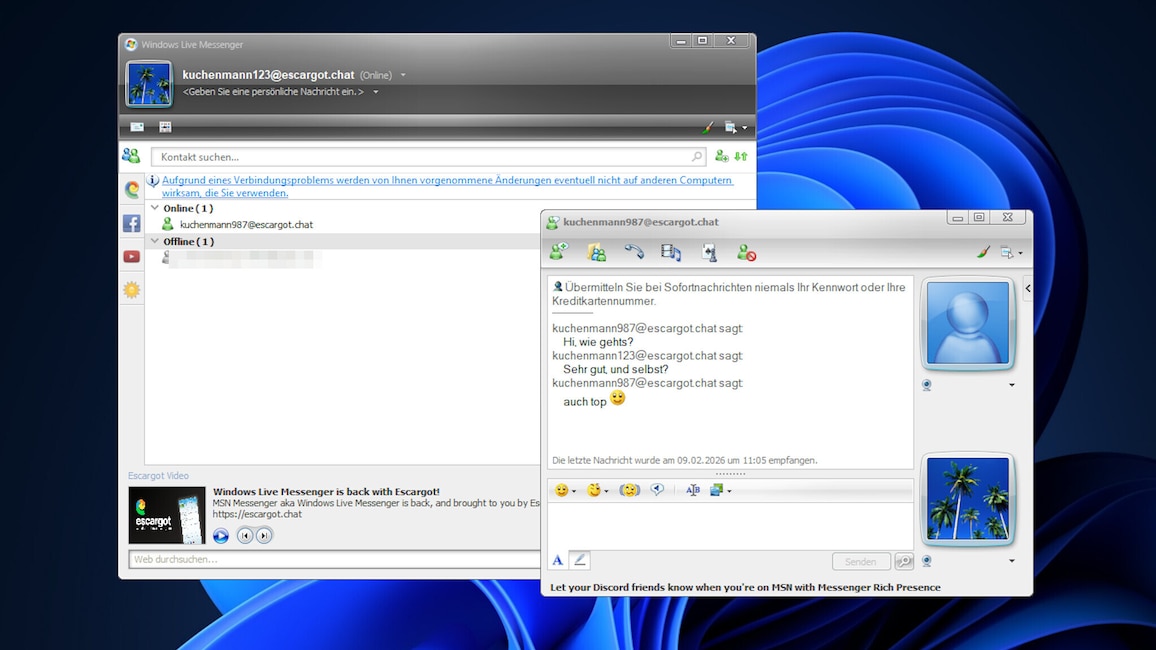Open the mail inbox icon in Messenger toolbar
The height and width of the screenshot is (650, 1156).
point(137,127)
